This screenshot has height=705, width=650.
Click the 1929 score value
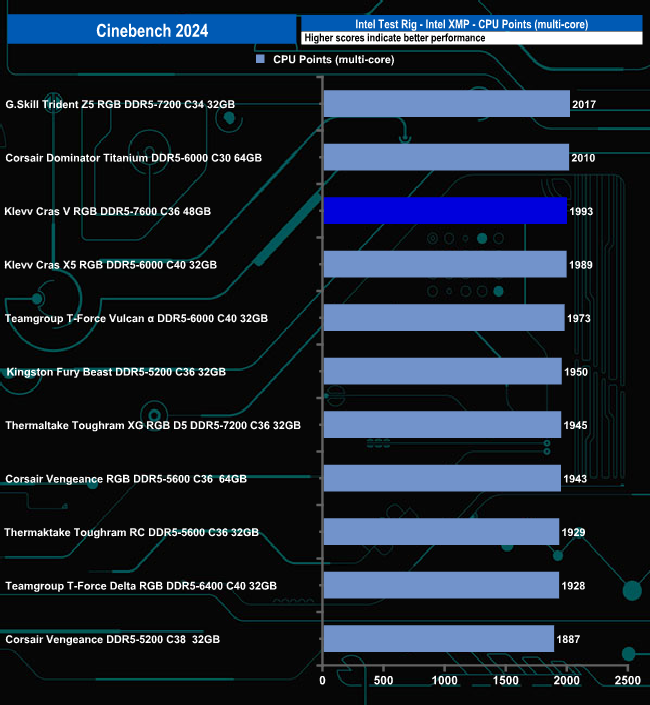pyautogui.click(x=574, y=532)
